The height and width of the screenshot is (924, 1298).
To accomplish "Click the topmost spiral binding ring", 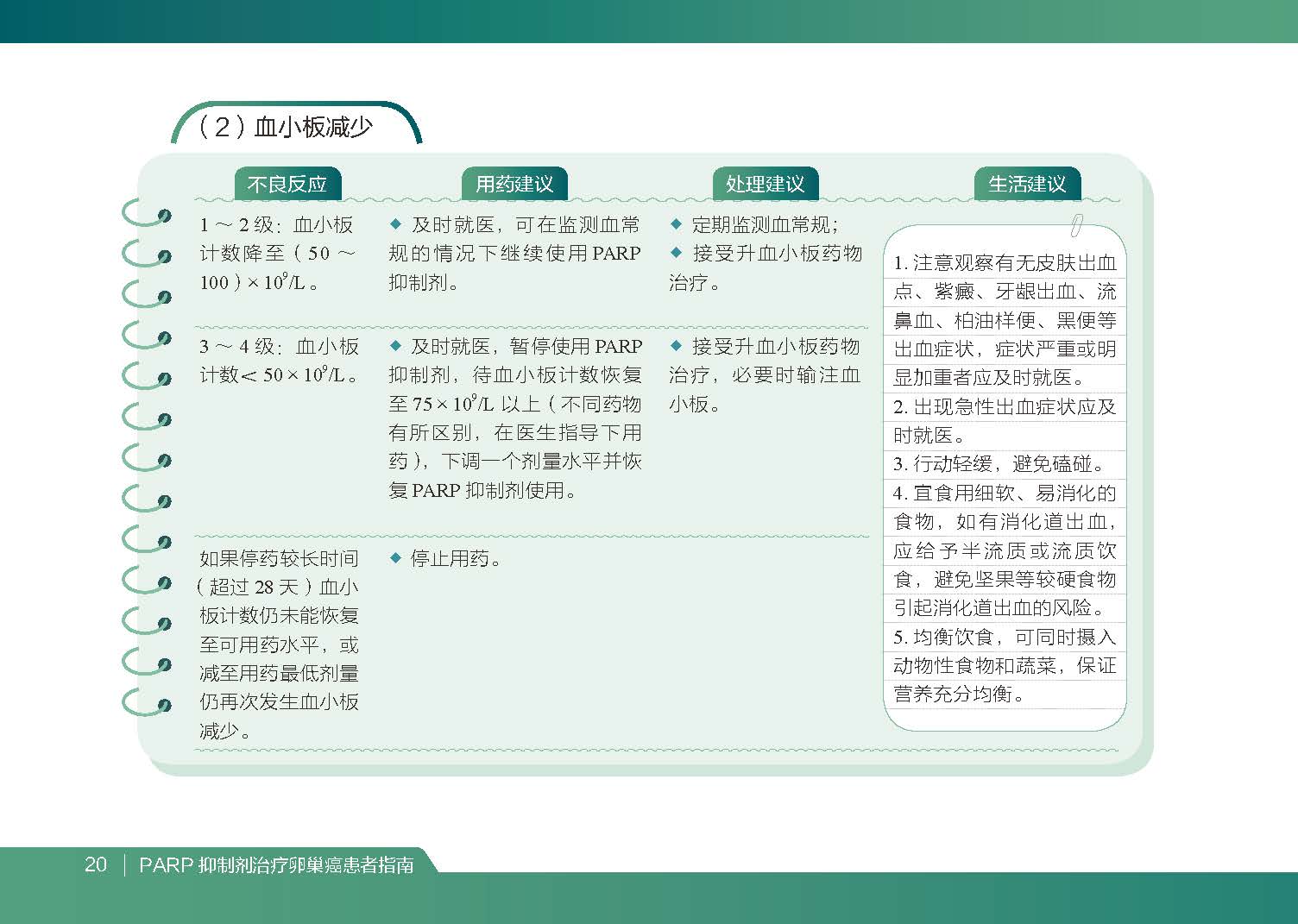I will 146,214.
